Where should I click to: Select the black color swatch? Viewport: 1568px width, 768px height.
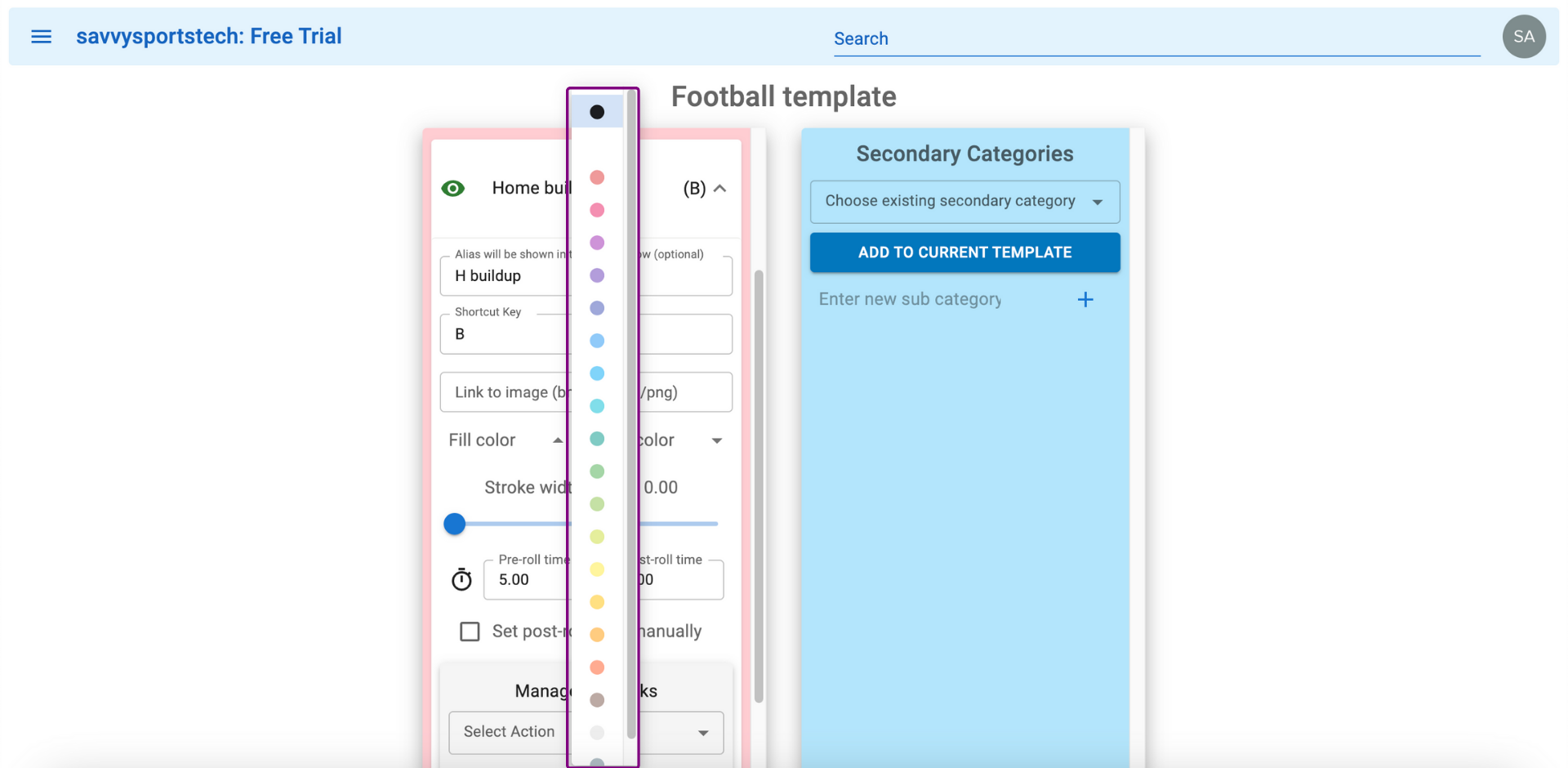tap(597, 112)
